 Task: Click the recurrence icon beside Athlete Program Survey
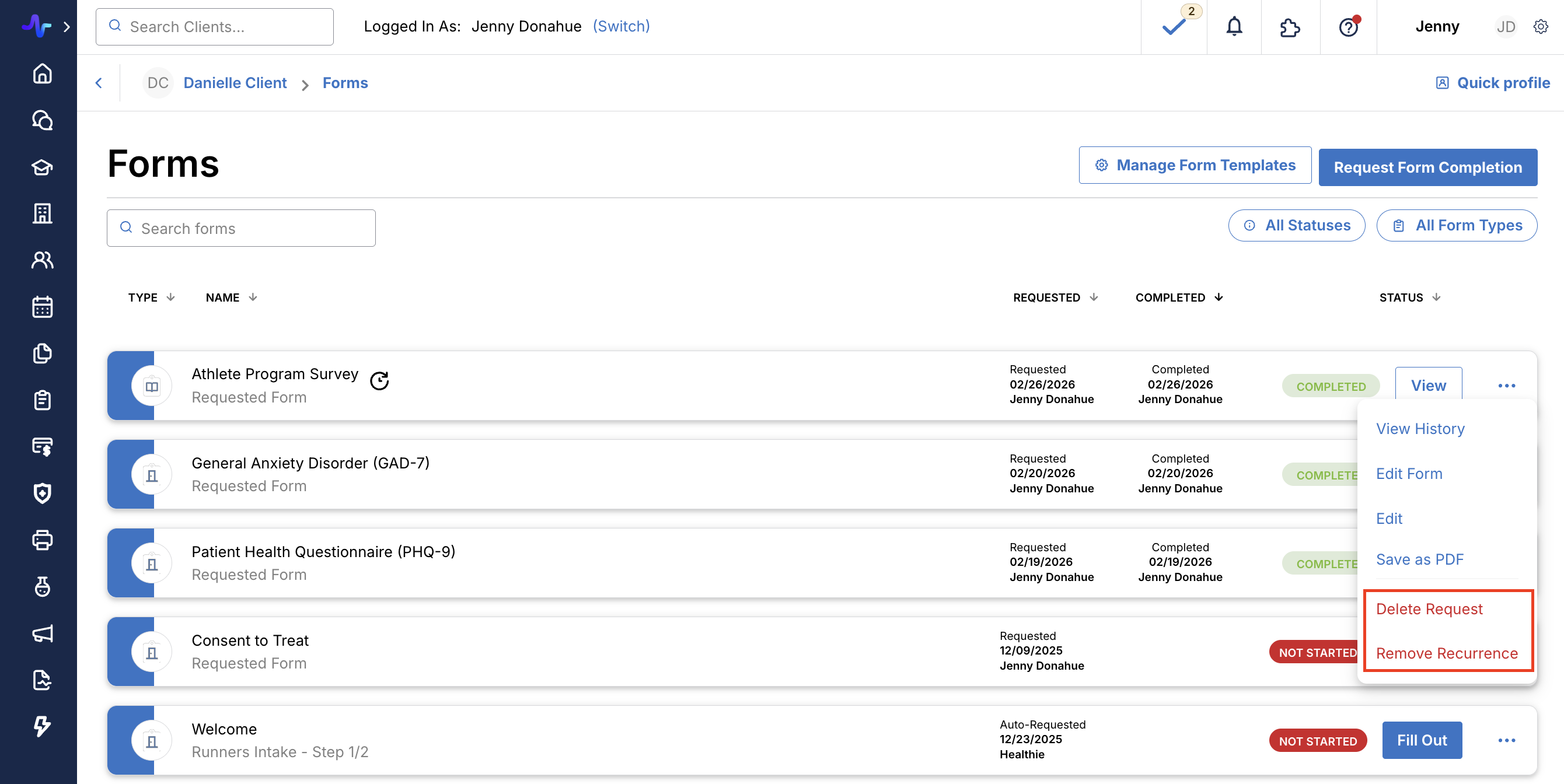click(x=379, y=380)
